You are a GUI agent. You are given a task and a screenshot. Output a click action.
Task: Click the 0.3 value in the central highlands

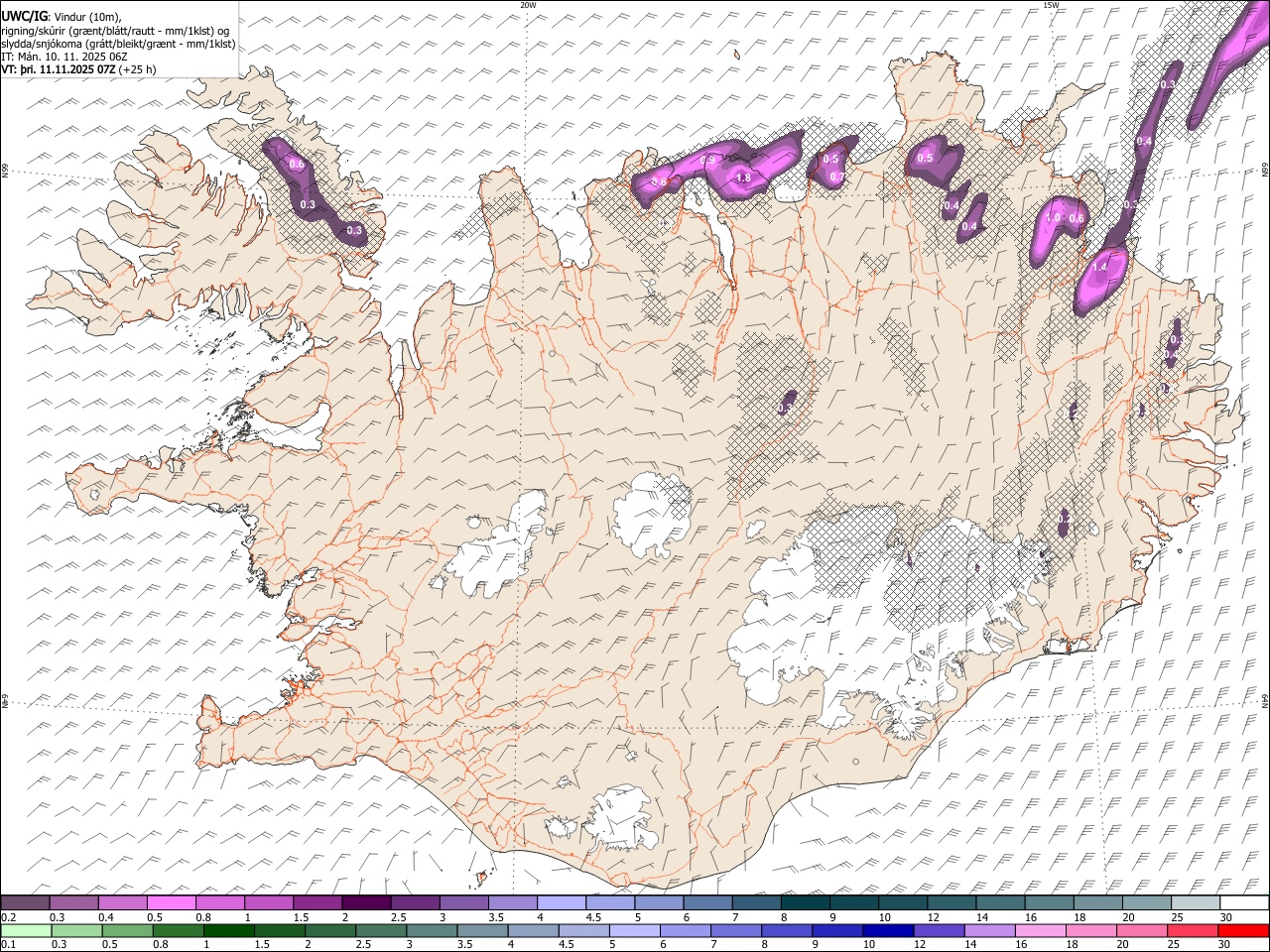tap(786, 408)
